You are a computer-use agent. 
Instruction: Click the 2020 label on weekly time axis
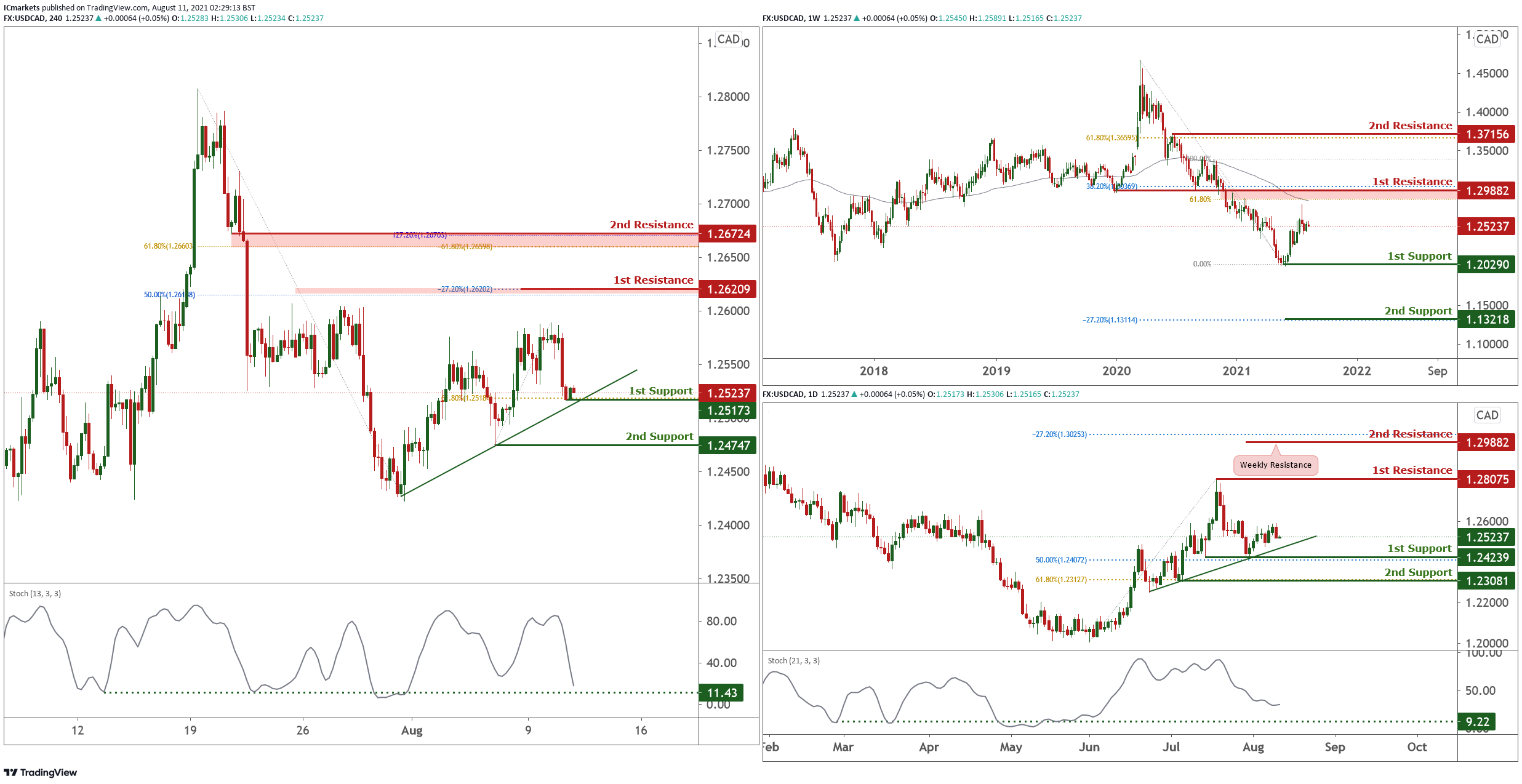1116,371
